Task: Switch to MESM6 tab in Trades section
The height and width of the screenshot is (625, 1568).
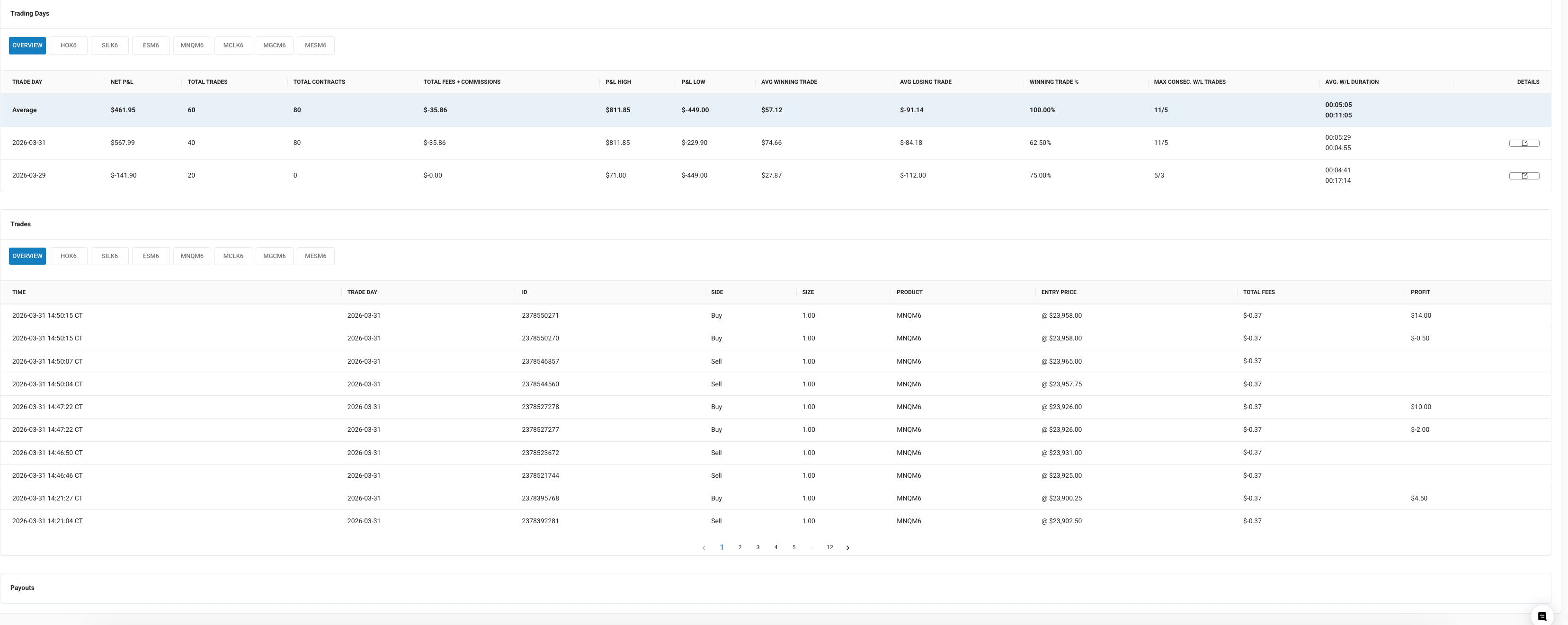Action: pyautogui.click(x=315, y=256)
